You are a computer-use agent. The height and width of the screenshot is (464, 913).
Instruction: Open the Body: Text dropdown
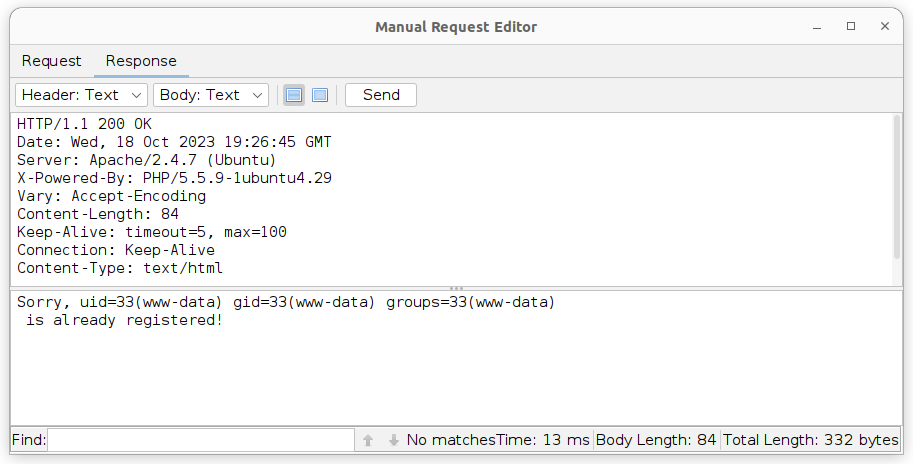[x=211, y=95]
